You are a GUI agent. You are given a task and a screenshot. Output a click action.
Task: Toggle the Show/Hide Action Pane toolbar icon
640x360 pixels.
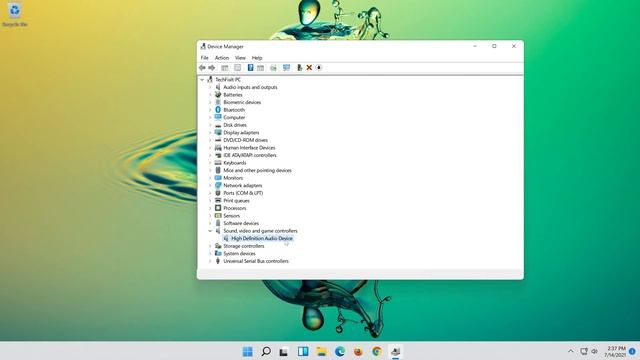click(260, 68)
